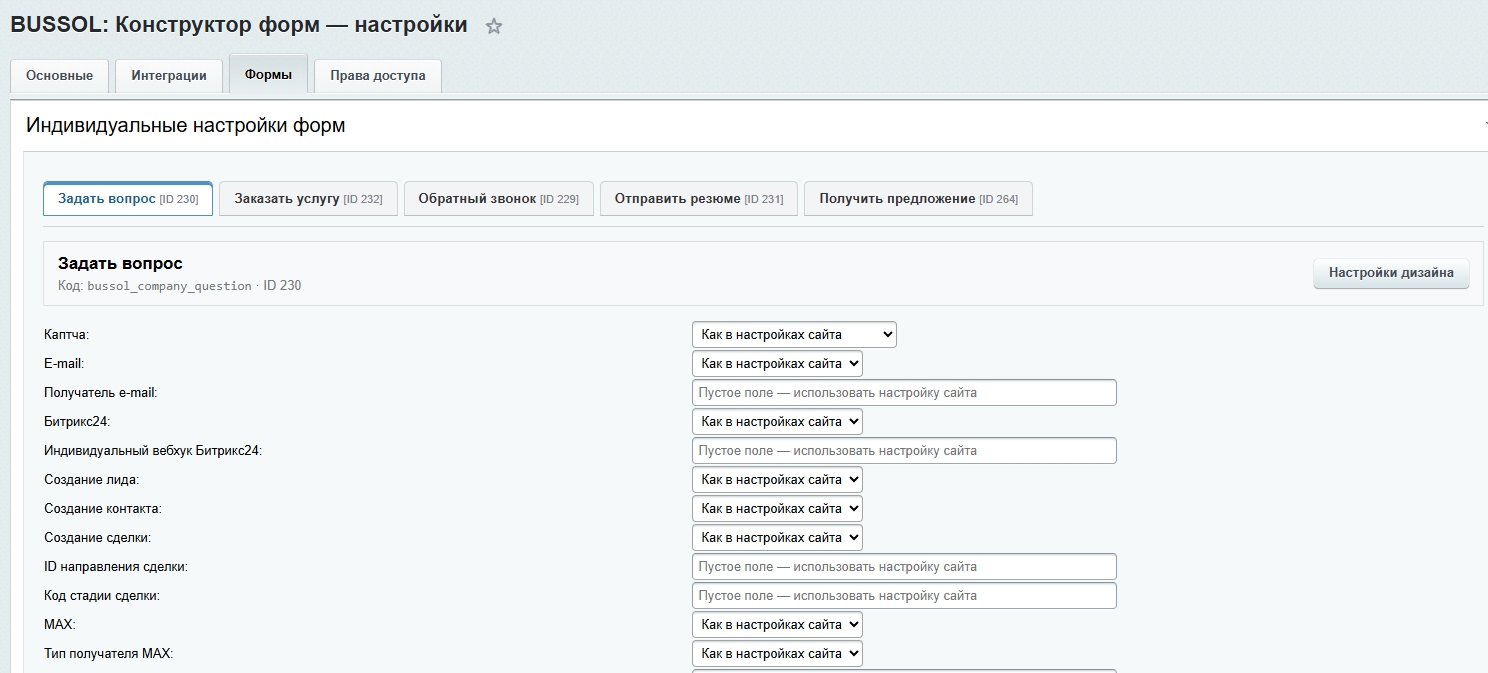Open Настройки дизайна button
This screenshot has width=1488, height=673.
1391,273
